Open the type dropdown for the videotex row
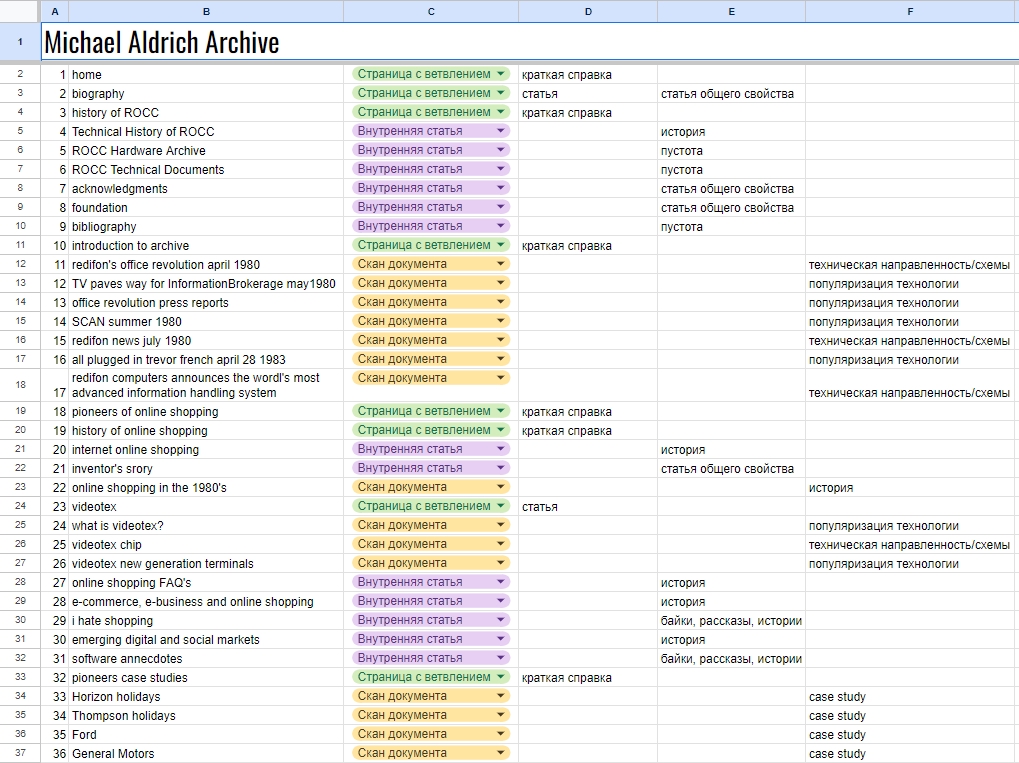 (500, 506)
